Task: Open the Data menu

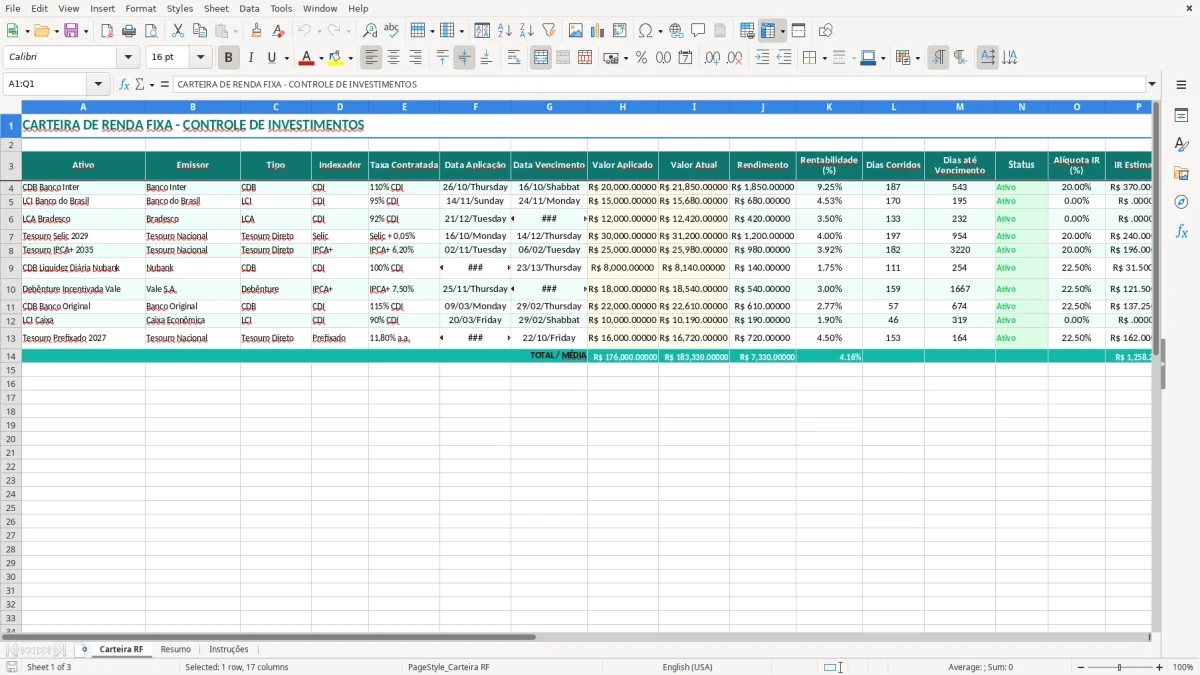Action: 249,8
